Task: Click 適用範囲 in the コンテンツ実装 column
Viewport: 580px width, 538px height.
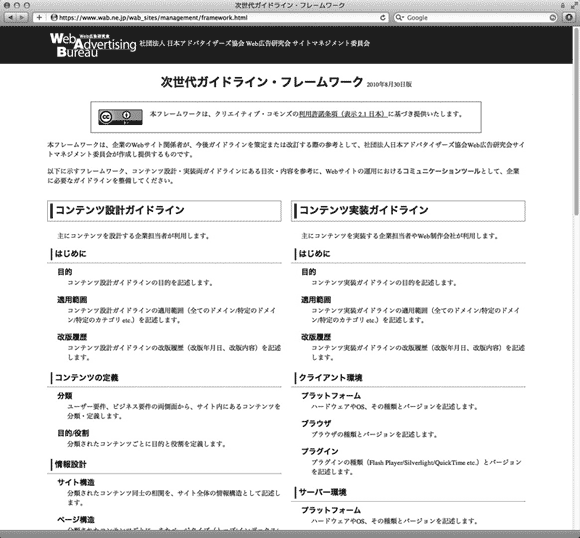Action: (x=316, y=300)
